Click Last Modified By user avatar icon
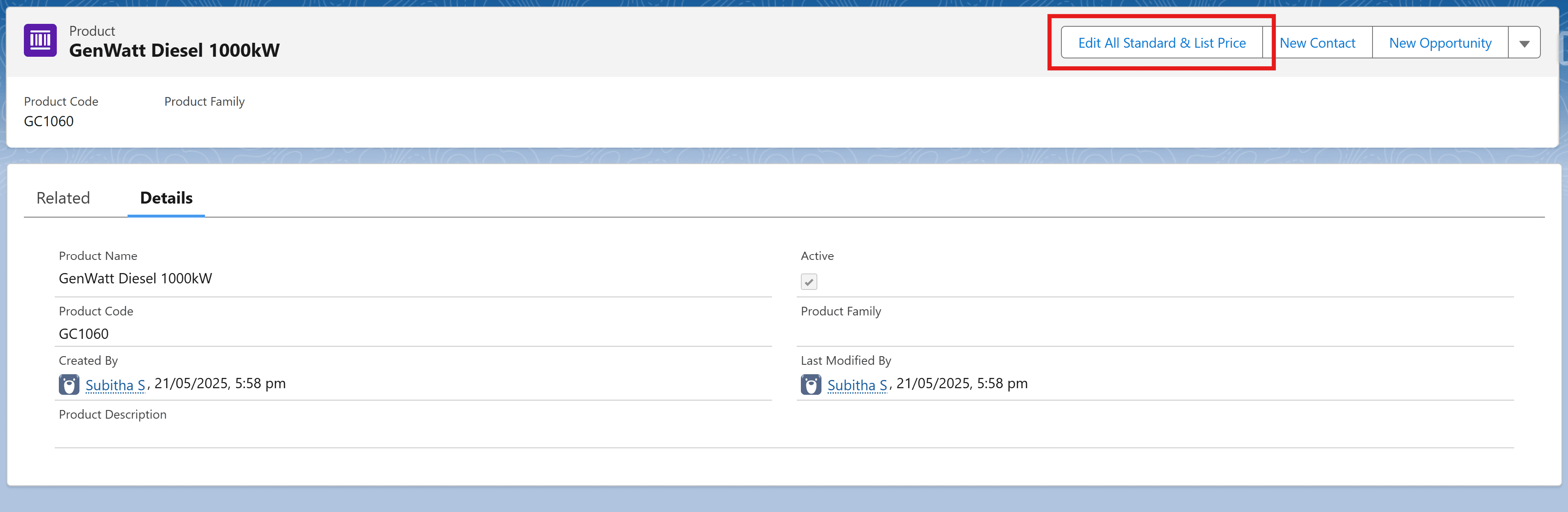 811,384
